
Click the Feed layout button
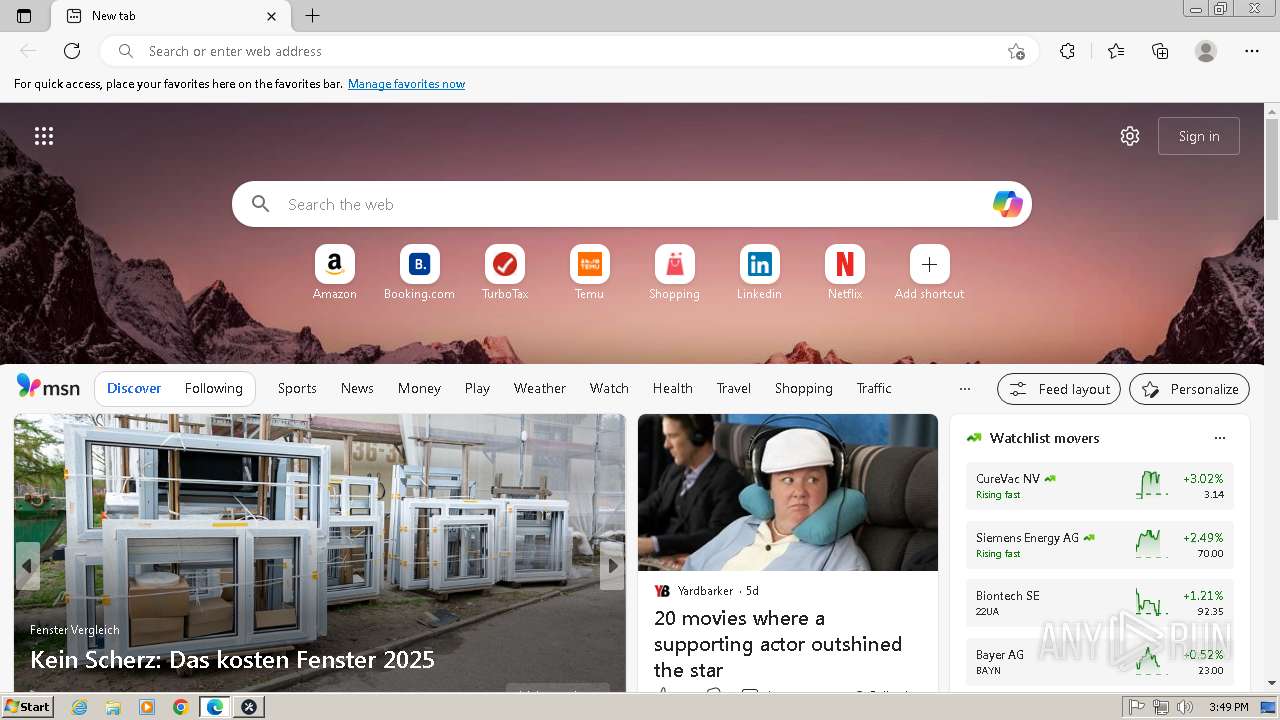click(x=1059, y=389)
